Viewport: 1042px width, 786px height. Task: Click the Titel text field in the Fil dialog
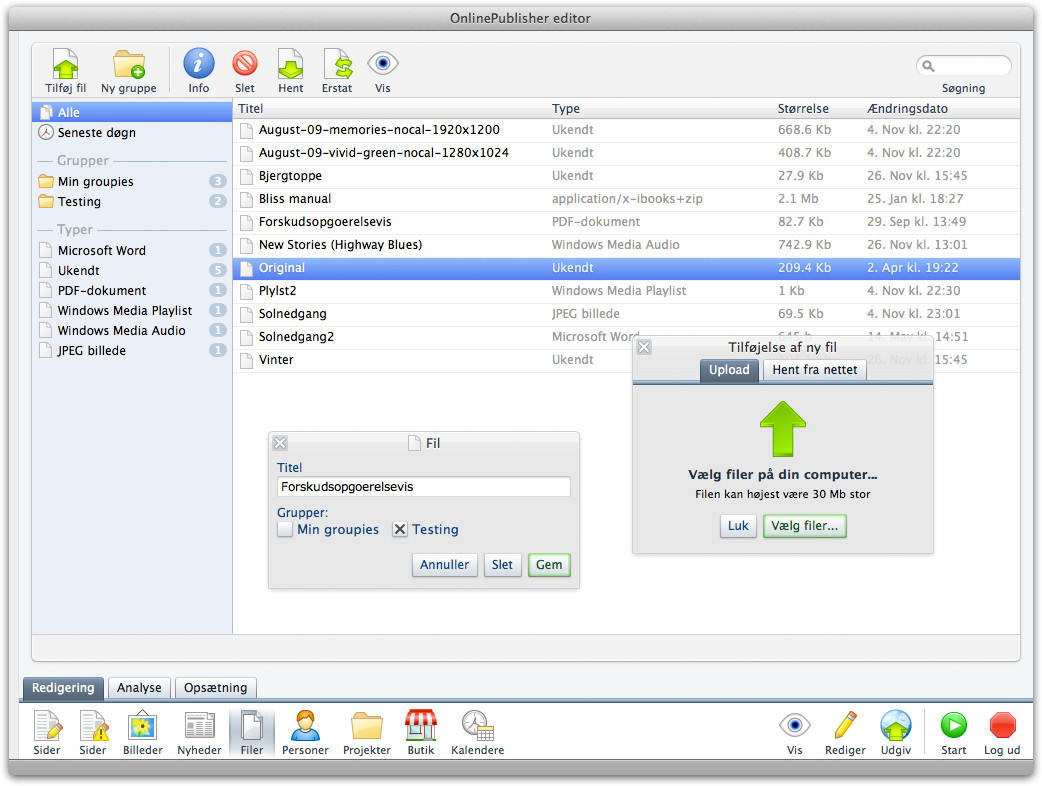[x=424, y=487]
